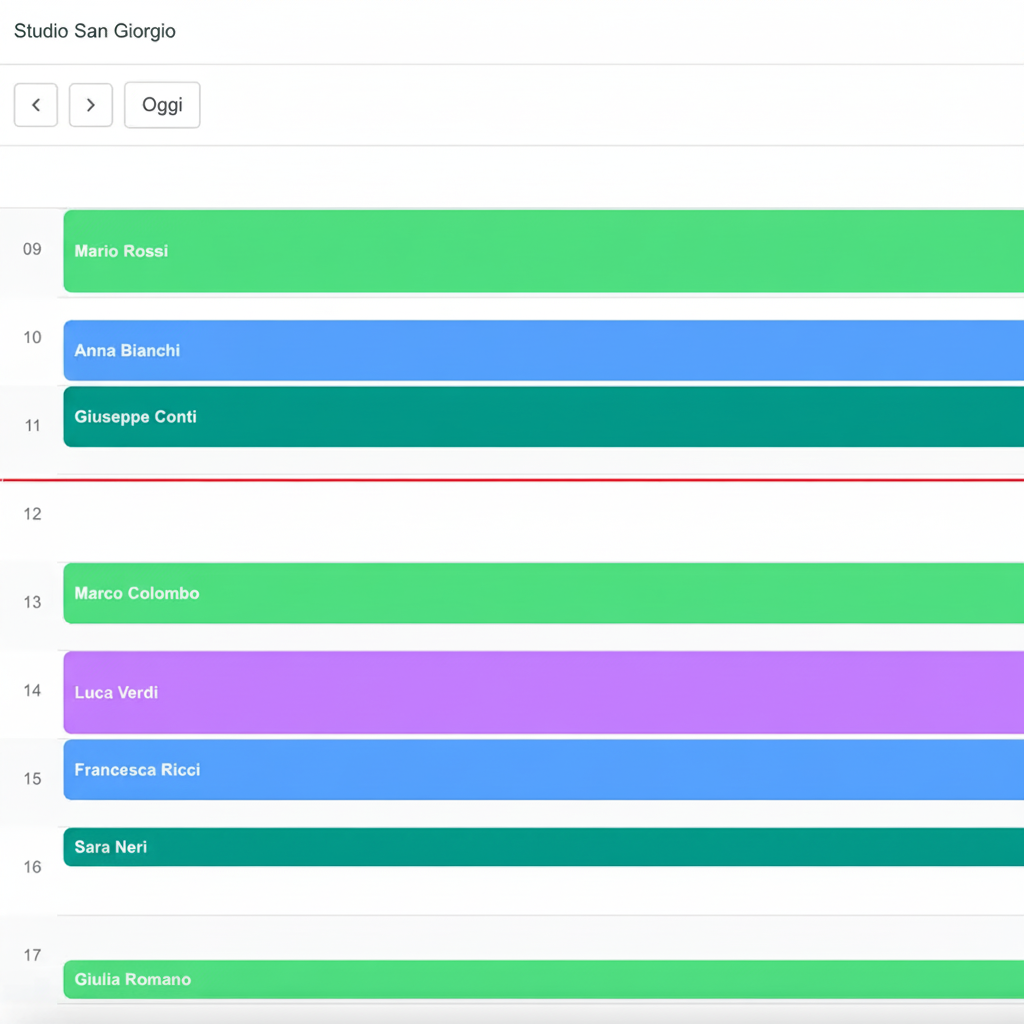Click the empty 12 o'clock time slot
The height and width of the screenshot is (1024, 1024).
point(540,522)
